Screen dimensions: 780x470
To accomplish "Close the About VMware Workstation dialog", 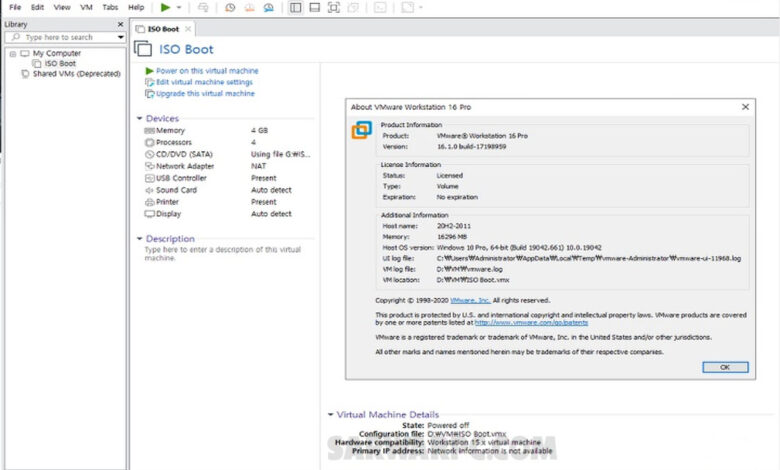I will click(745, 107).
